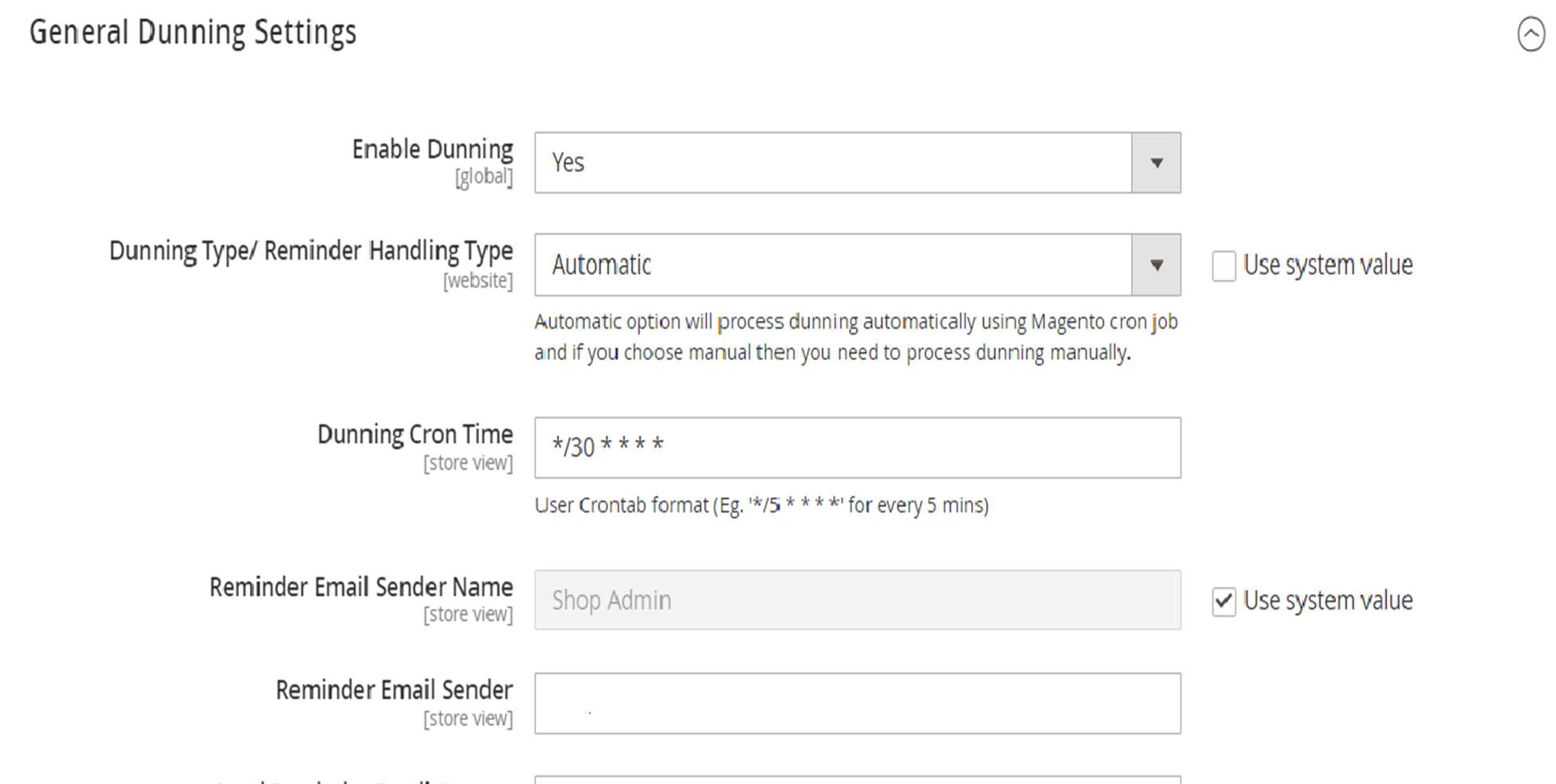
Task: Click the Enable Dunning dropdown arrow
Action: coord(1156,163)
